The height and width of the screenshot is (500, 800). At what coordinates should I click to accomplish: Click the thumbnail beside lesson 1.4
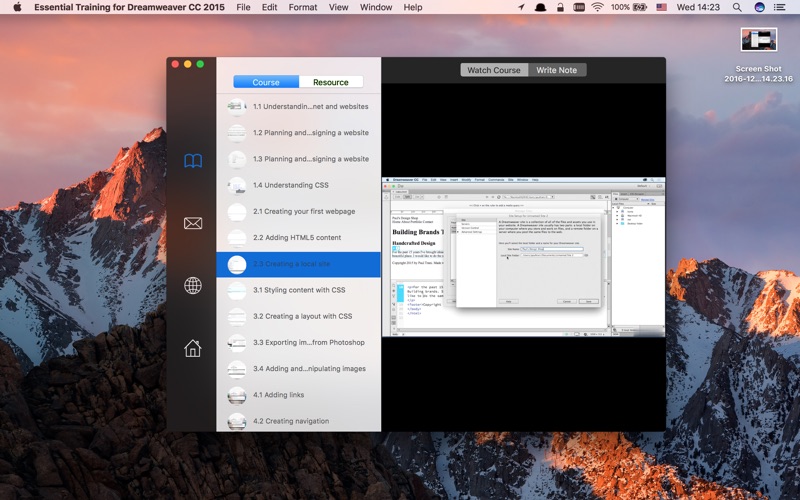pos(237,185)
